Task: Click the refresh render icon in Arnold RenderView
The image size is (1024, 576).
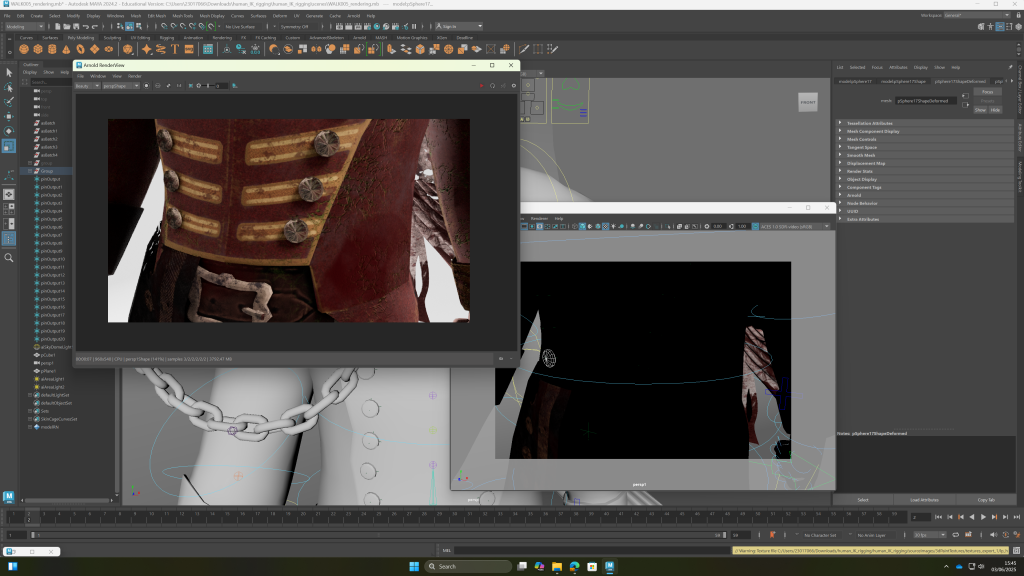Action: point(491,86)
